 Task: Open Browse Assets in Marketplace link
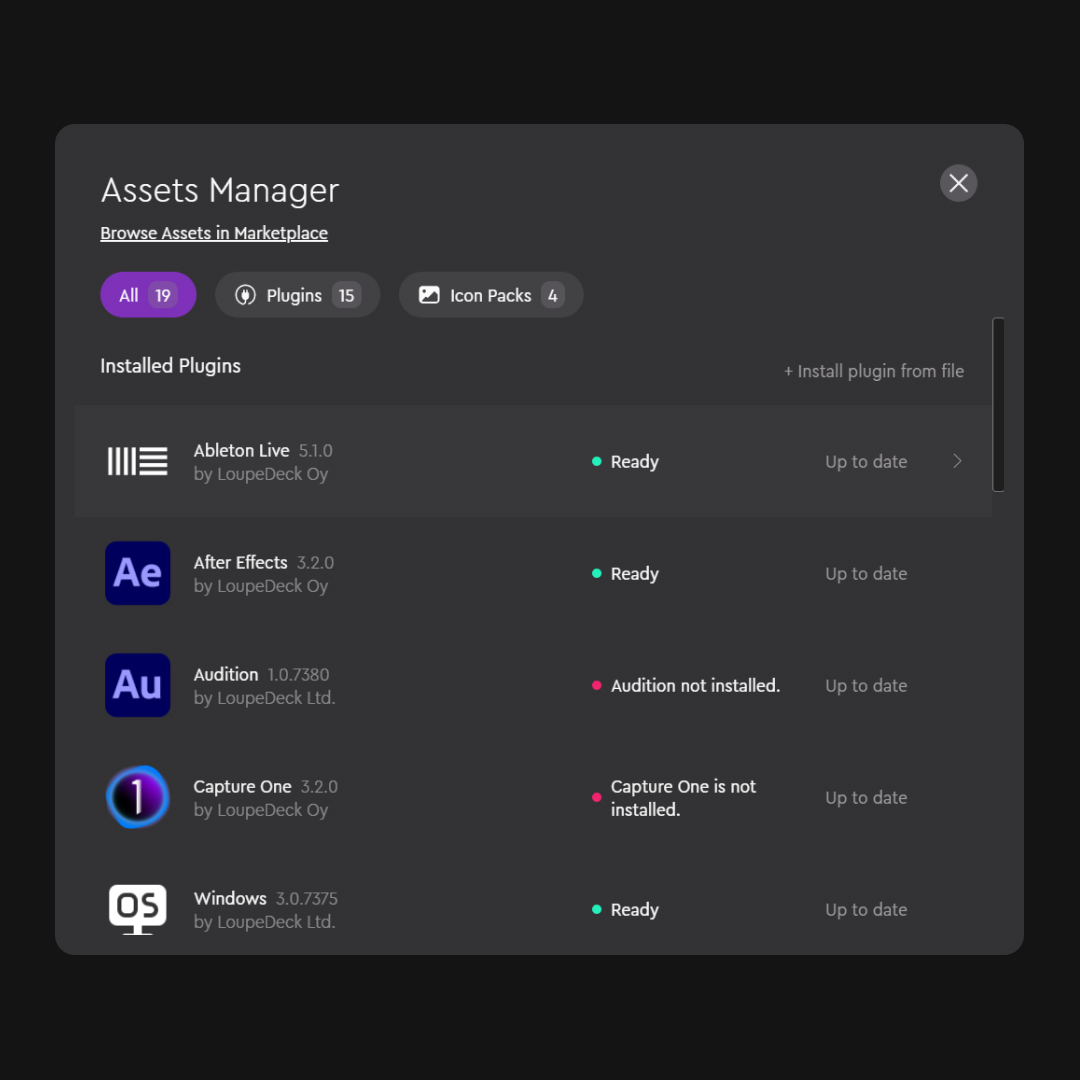coord(214,233)
